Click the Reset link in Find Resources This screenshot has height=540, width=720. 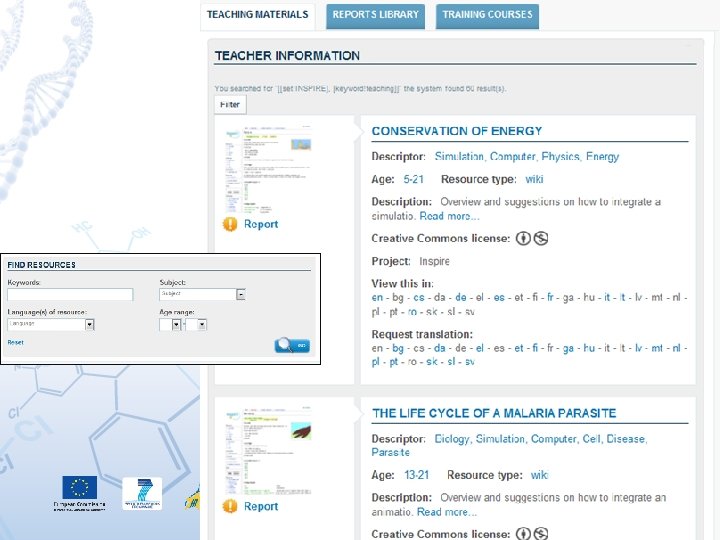coord(15,343)
